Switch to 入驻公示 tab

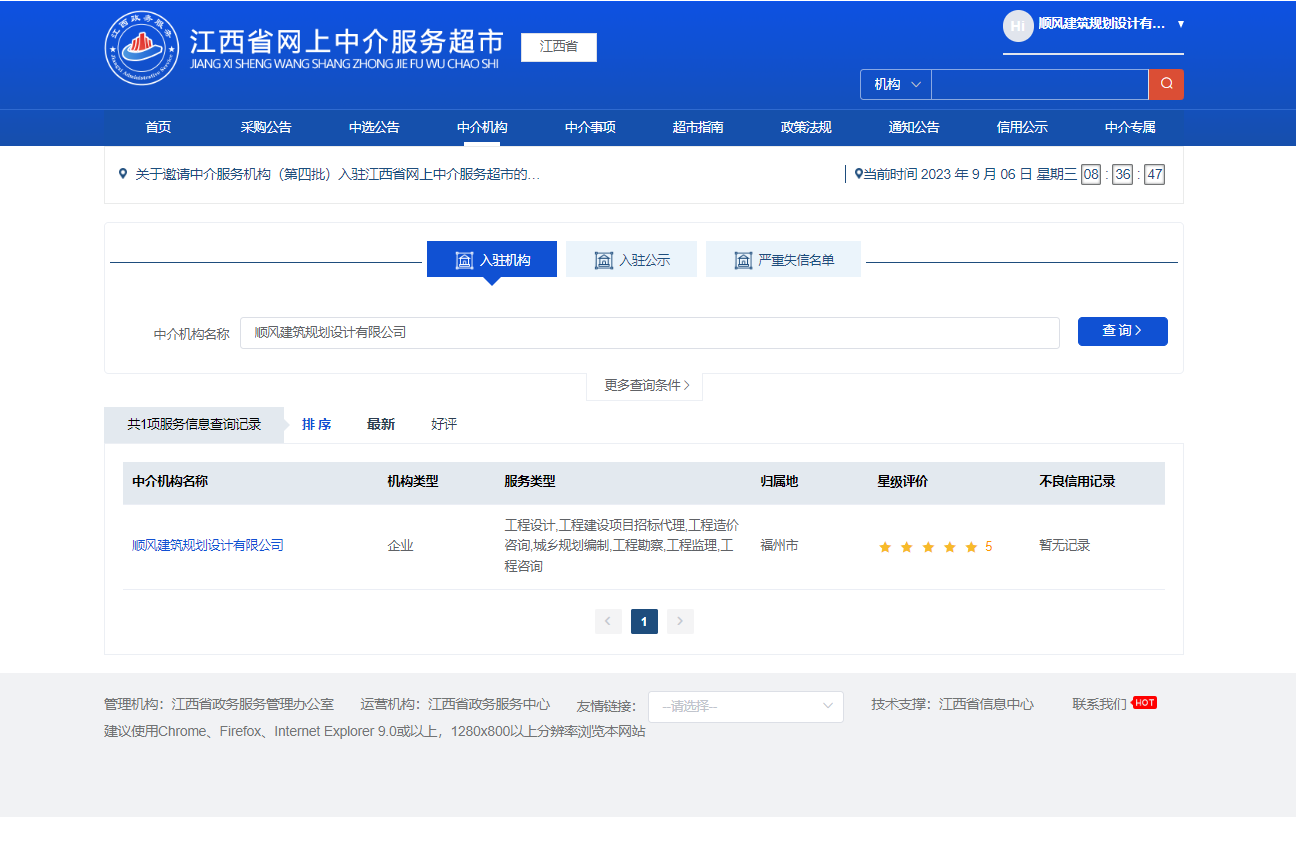click(631, 259)
